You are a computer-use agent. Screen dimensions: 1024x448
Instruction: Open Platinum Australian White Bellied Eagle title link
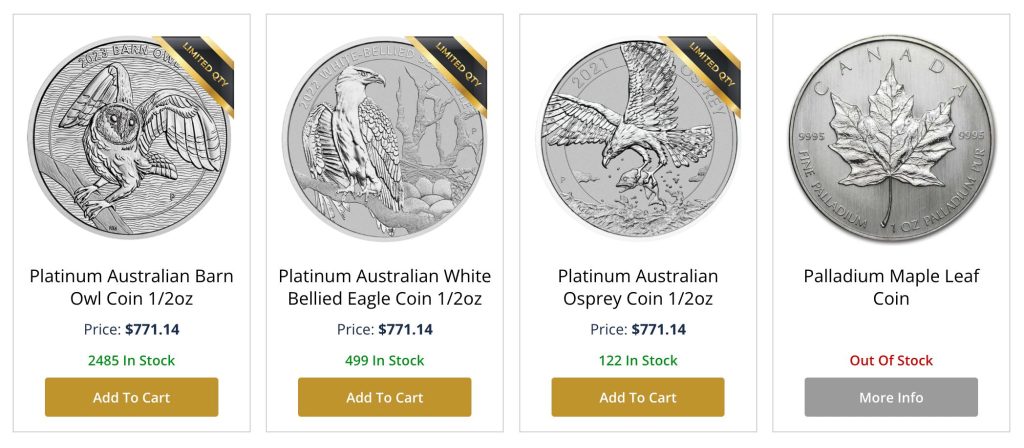click(x=385, y=287)
